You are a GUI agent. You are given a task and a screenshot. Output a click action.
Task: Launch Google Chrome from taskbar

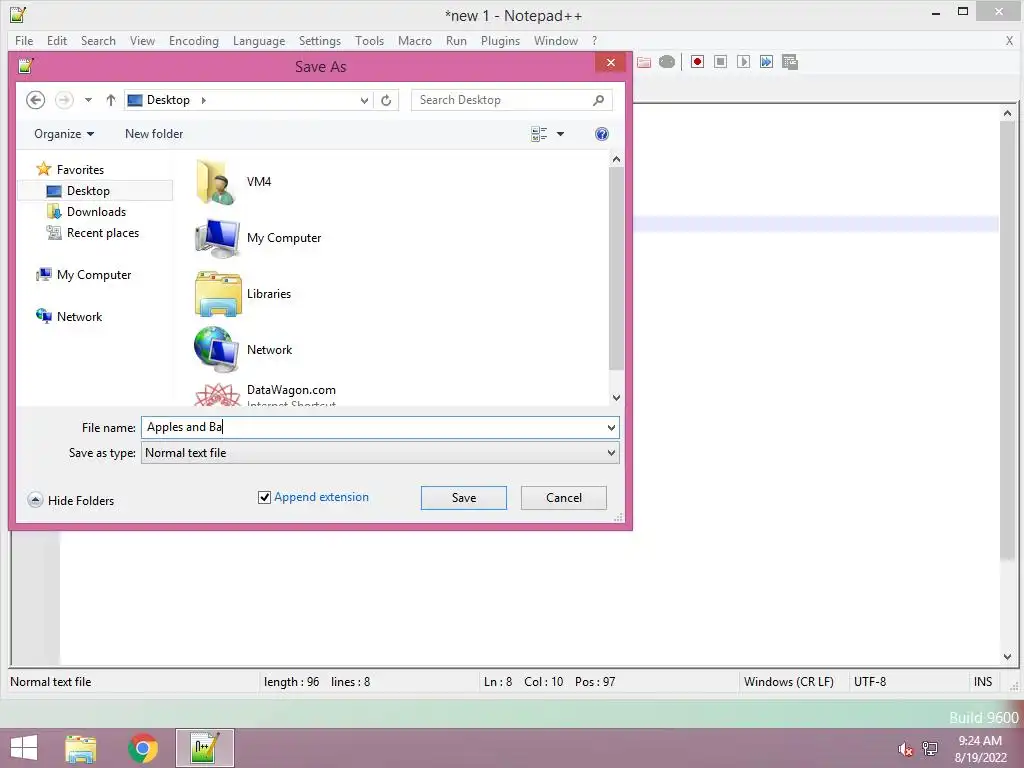142,748
